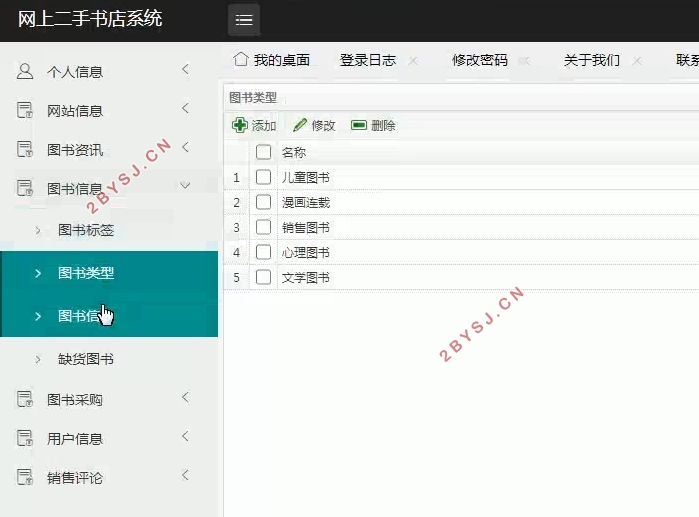Click the 名称 column header
Viewport: 699px width, 517px height.
[294, 153]
